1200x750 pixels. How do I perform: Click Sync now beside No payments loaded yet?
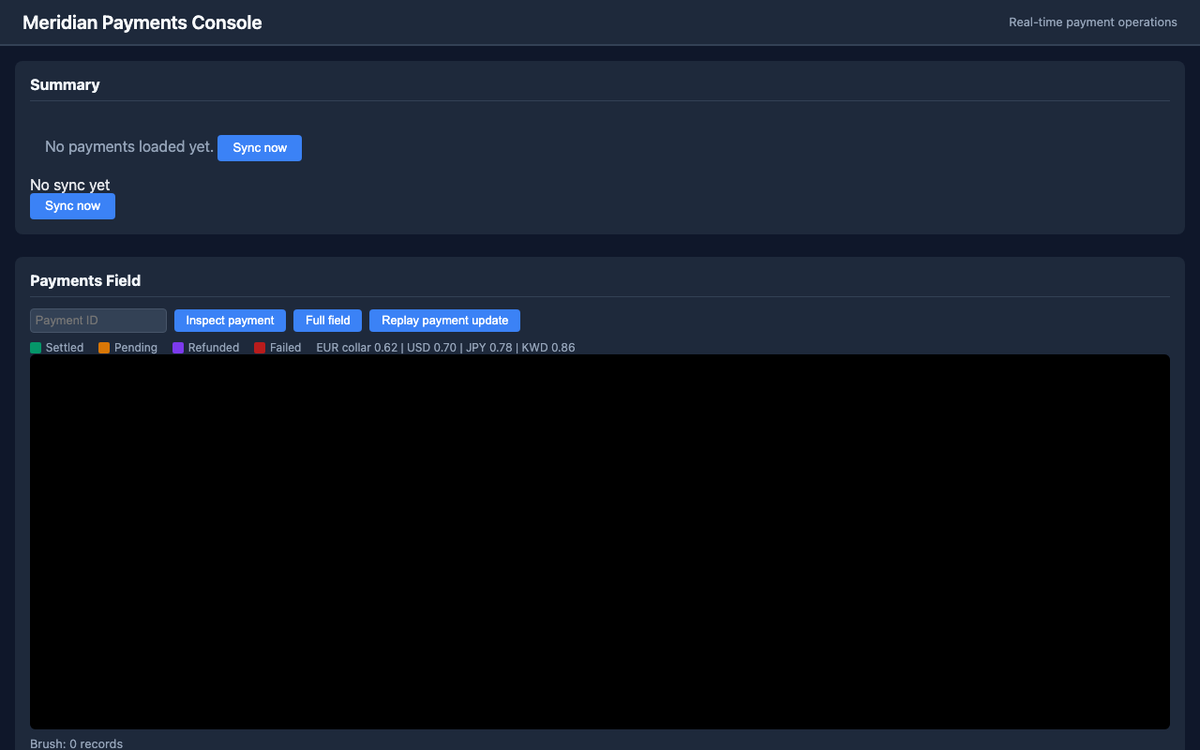click(x=259, y=148)
